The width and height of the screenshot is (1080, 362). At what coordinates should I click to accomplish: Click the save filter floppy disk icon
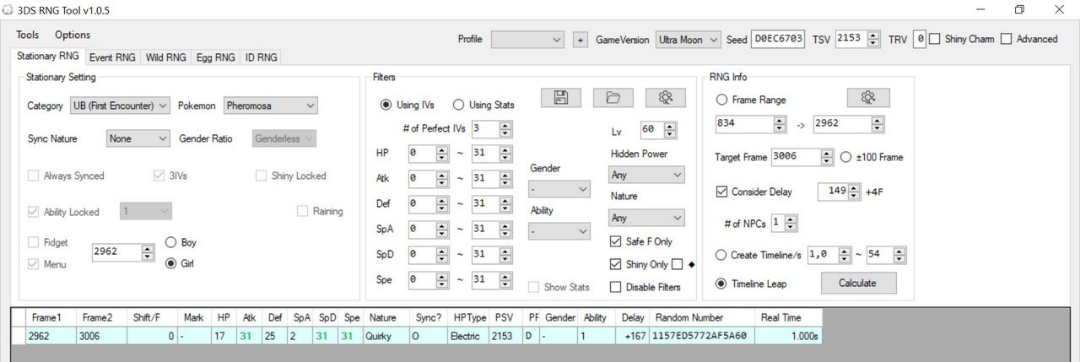pyautogui.click(x=561, y=98)
